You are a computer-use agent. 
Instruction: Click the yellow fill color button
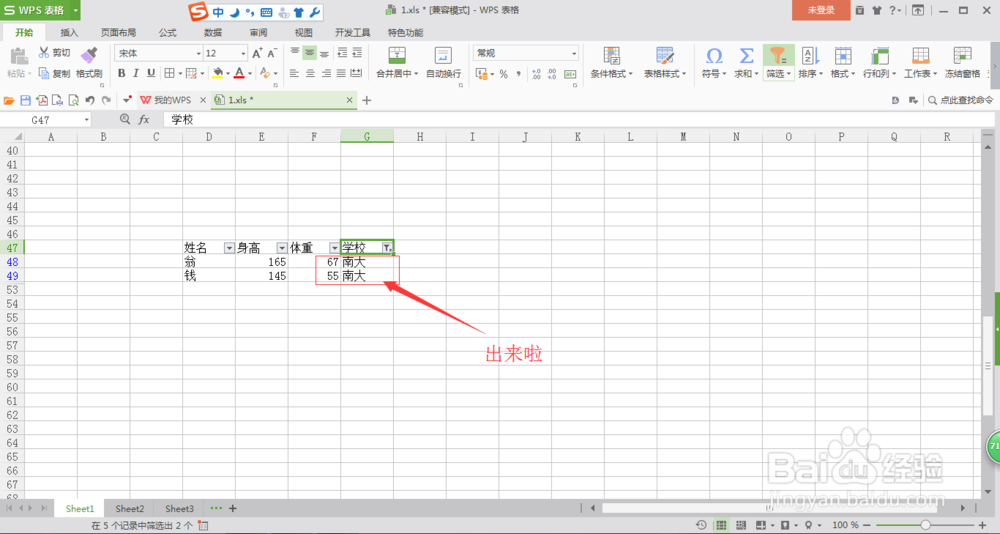click(217, 73)
